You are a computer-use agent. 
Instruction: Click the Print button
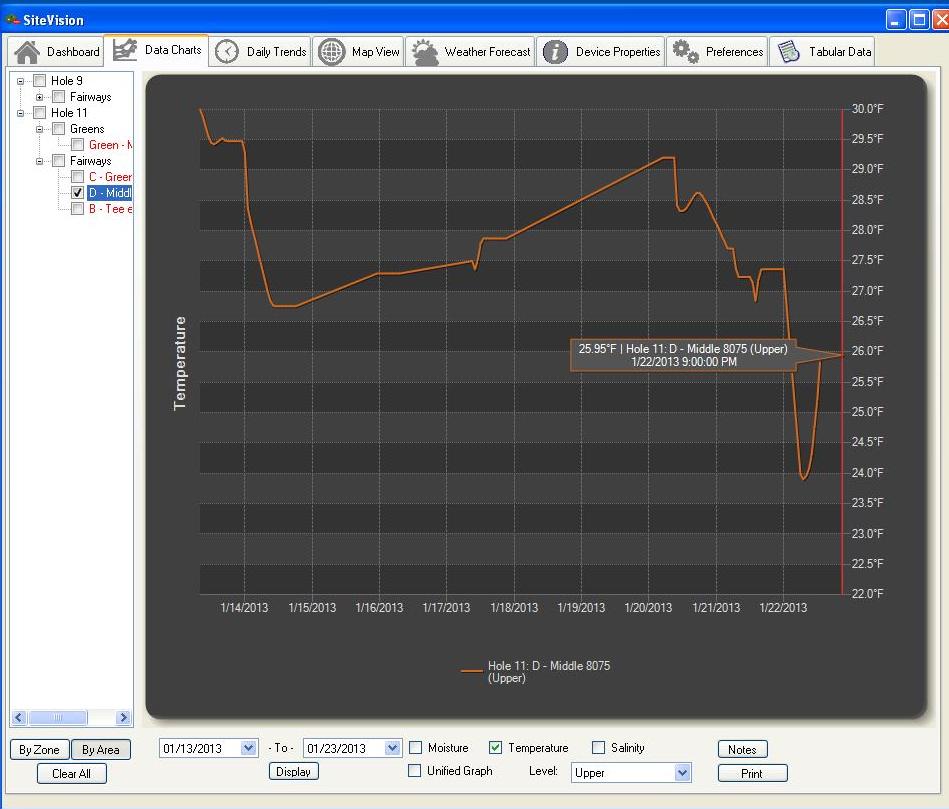pyautogui.click(x=752, y=773)
